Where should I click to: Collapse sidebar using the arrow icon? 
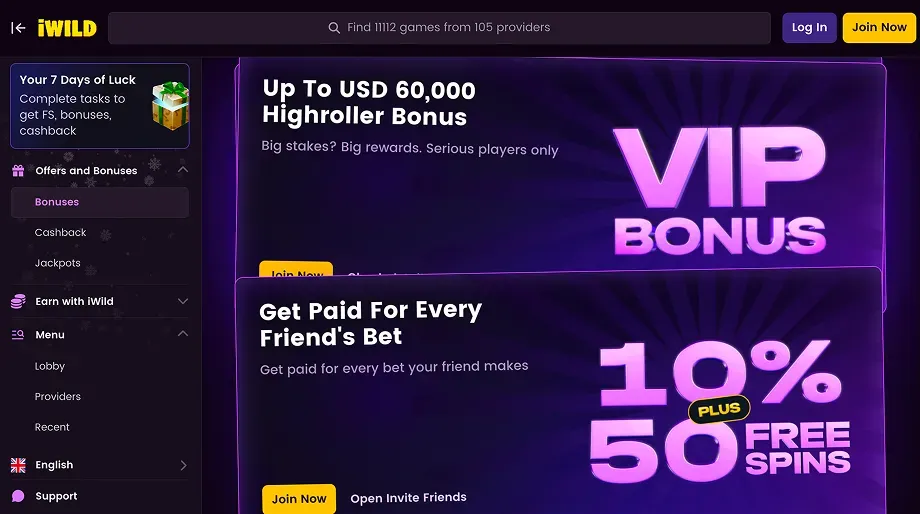pyautogui.click(x=18, y=28)
